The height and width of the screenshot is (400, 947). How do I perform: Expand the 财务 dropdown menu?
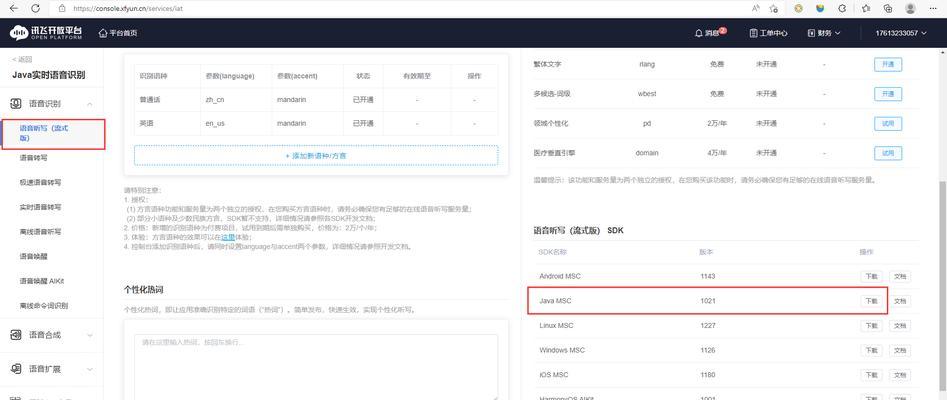click(x=824, y=33)
